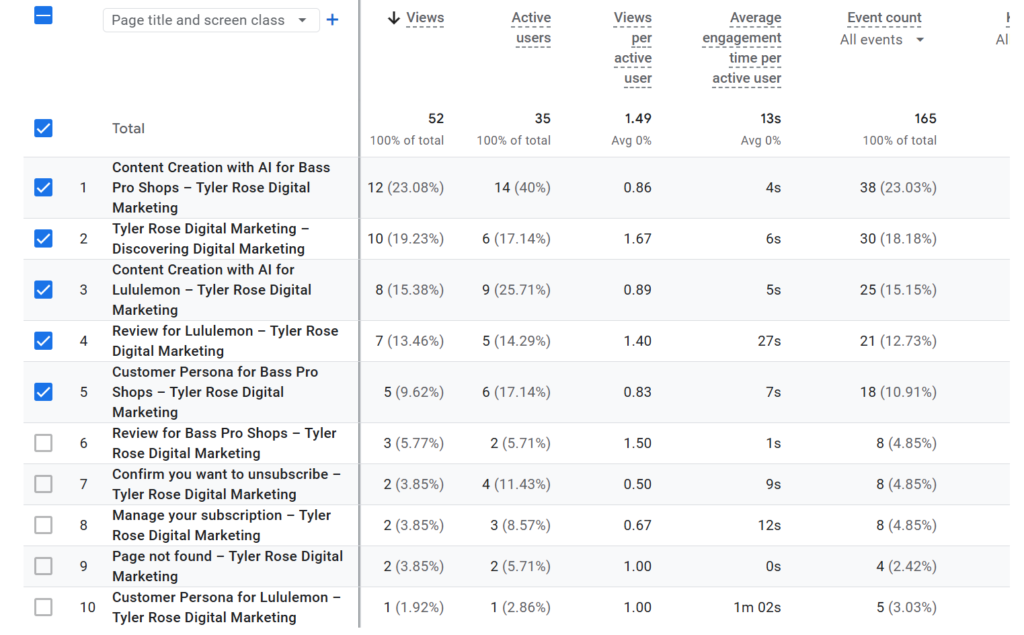Tick the Page not found row checkbox
This screenshot has height=635, width=1024.
coord(43,566)
